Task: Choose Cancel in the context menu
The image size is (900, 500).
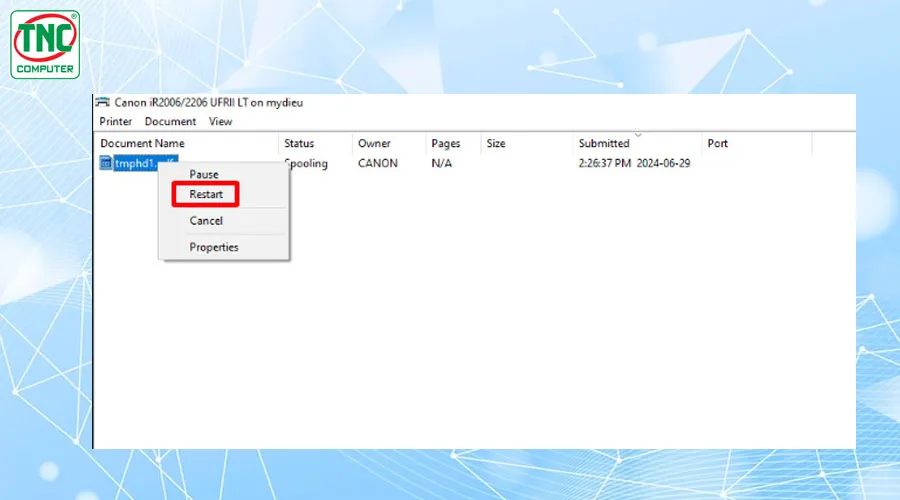Action: pos(205,221)
